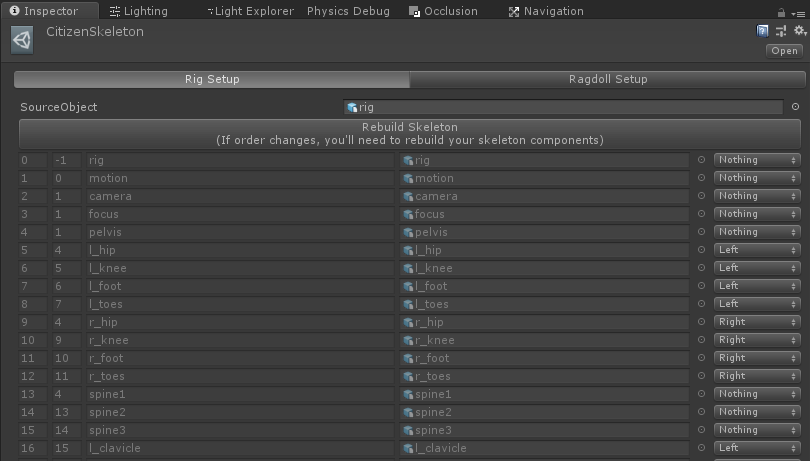The width and height of the screenshot is (810, 461).
Task: Click the Rebuild Skeleton button
Action: coord(410,134)
